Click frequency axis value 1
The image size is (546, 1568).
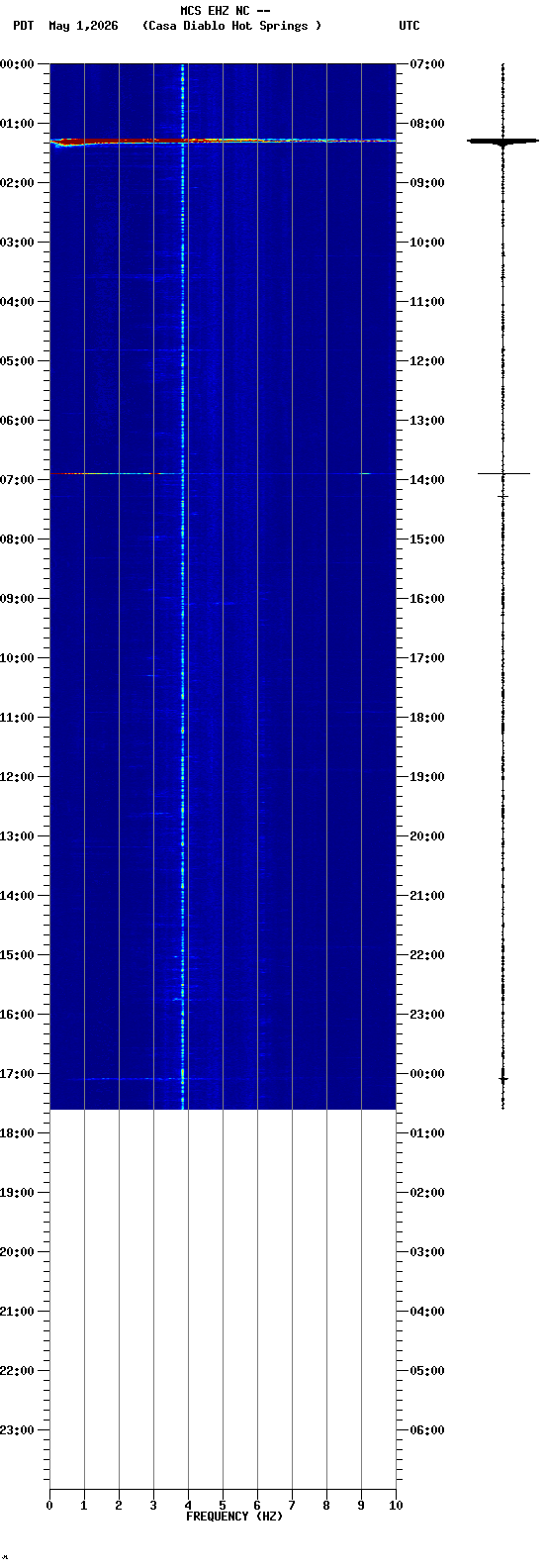[x=84, y=1506]
